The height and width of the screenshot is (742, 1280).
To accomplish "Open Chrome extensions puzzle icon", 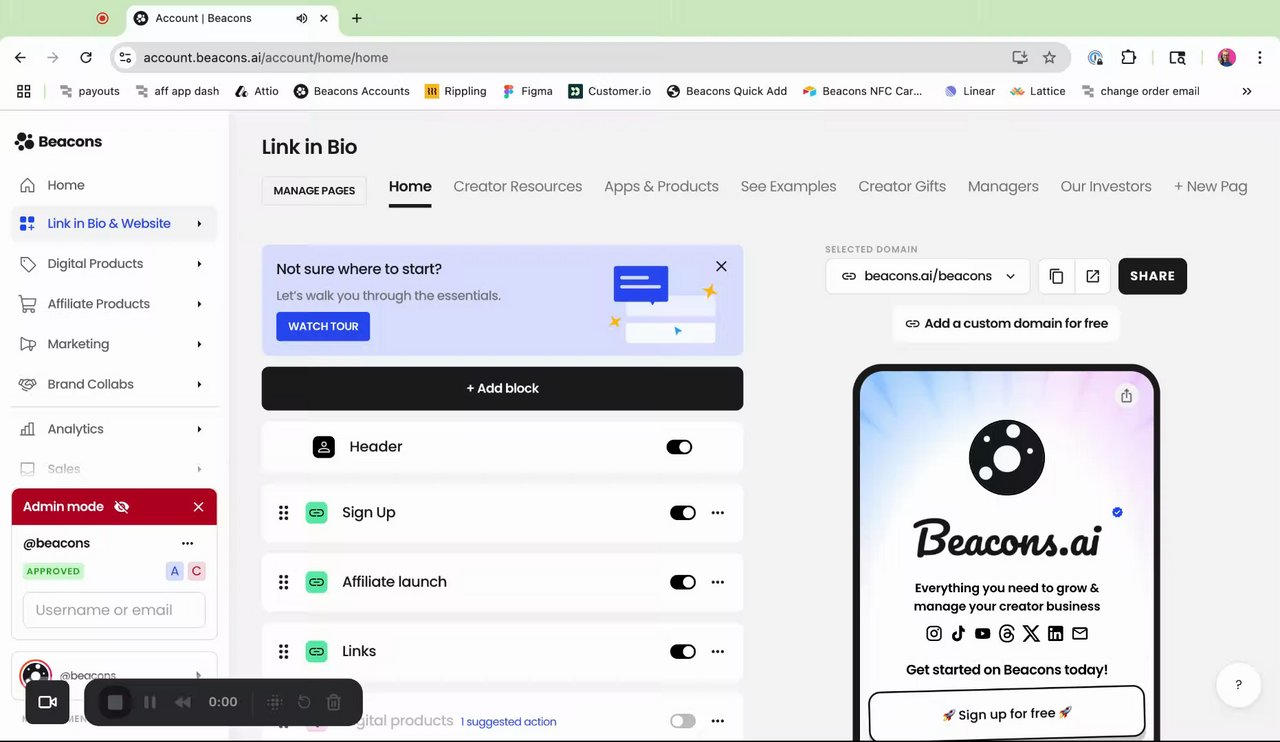I will pyautogui.click(x=1128, y=58).
